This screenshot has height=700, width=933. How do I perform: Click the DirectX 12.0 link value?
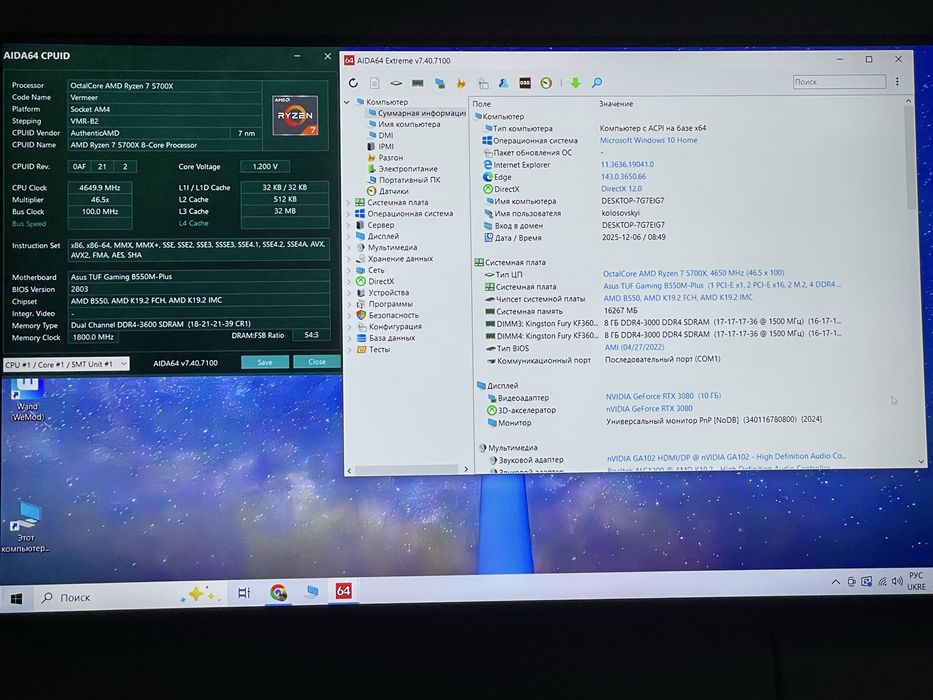pyautogui.click(x=621, y=189)
